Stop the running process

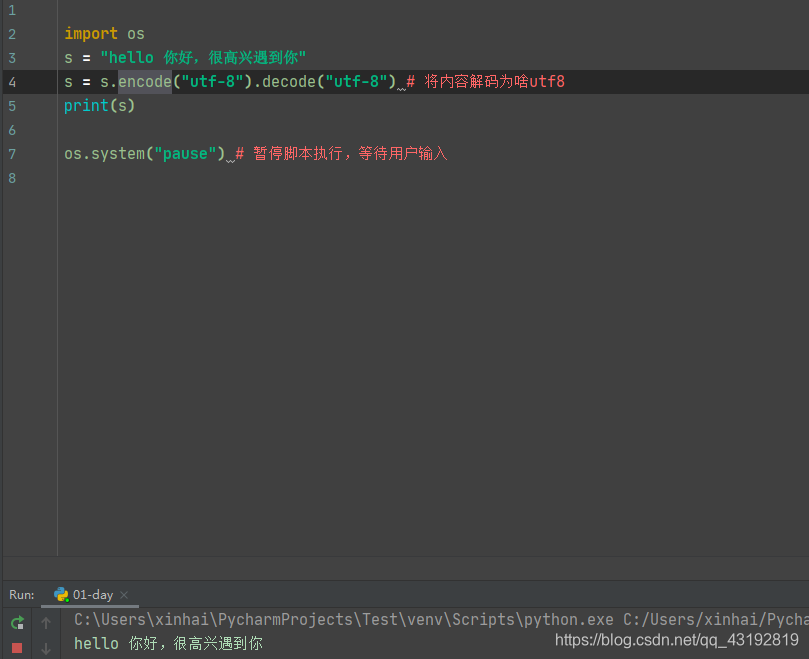(17, 648)
